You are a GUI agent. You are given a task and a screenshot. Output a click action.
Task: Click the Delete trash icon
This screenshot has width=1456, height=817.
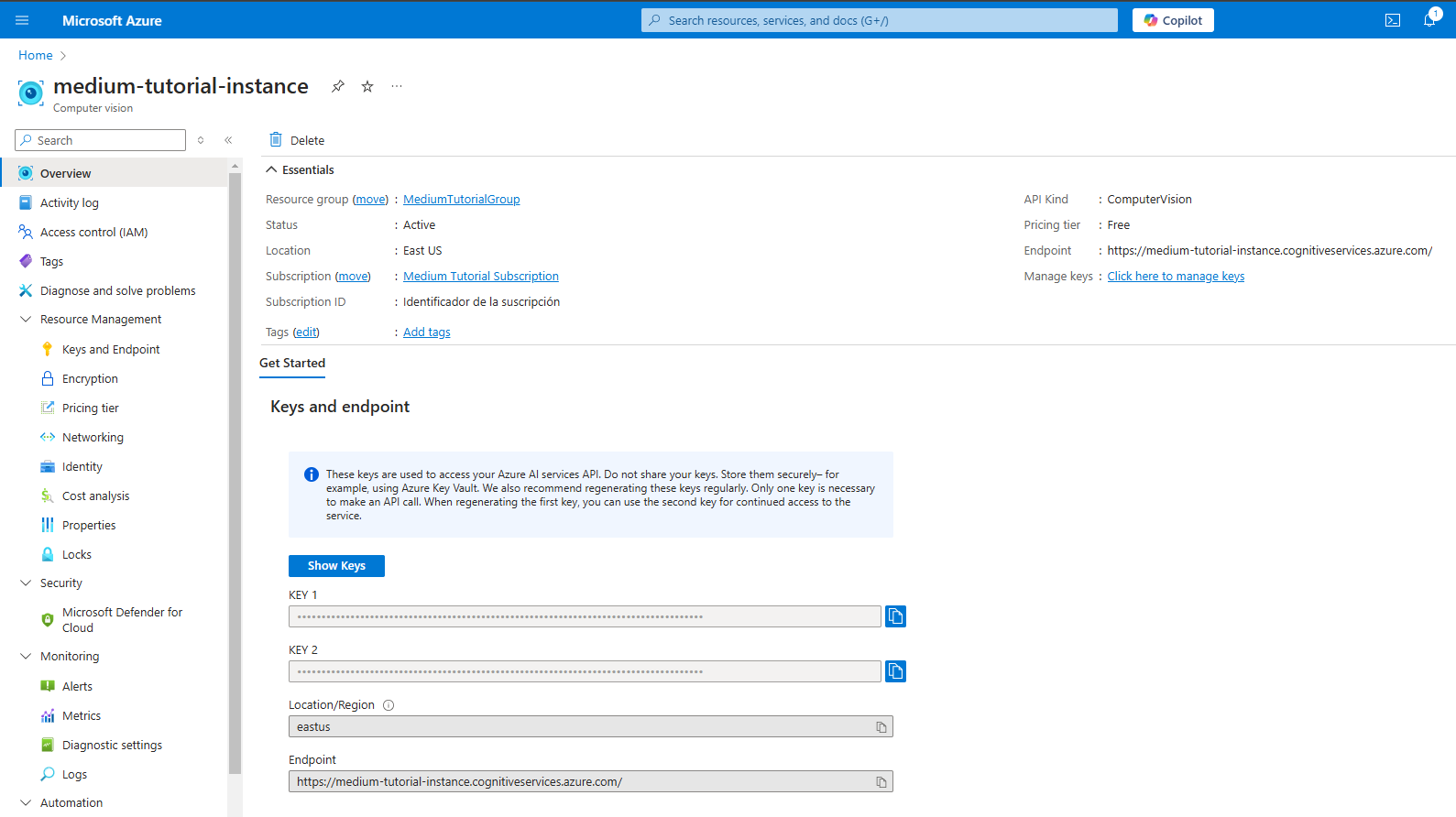tap(276, 140)
